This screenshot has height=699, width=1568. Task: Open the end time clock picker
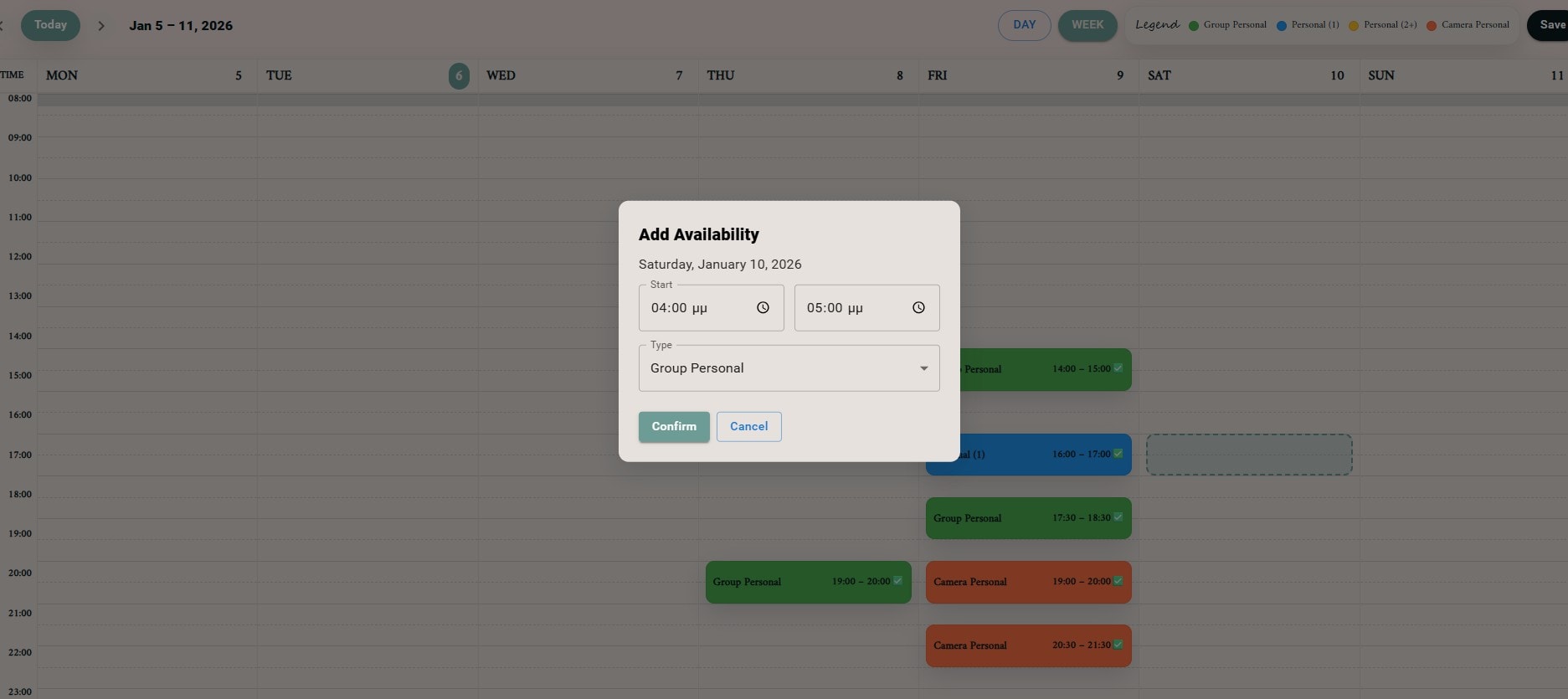coord(918,308)
